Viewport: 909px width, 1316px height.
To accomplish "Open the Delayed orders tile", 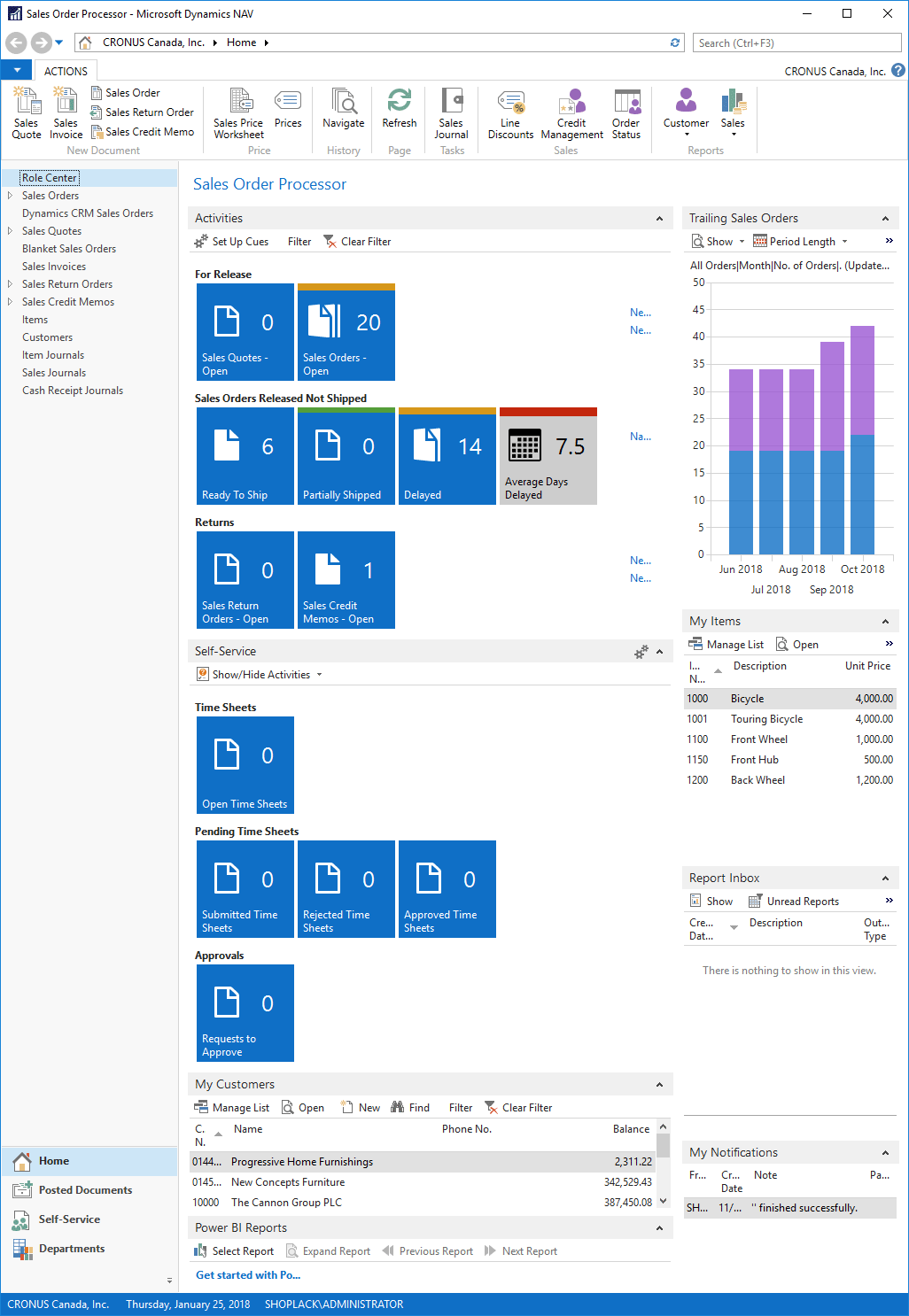I will click(x=447, y=456).
